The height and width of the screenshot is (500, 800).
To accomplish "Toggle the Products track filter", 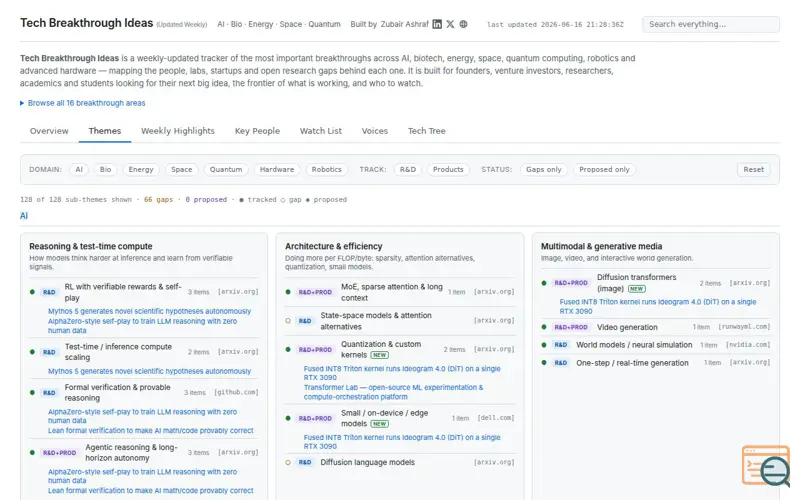I will pyautogui.click(x=448, y=169).
